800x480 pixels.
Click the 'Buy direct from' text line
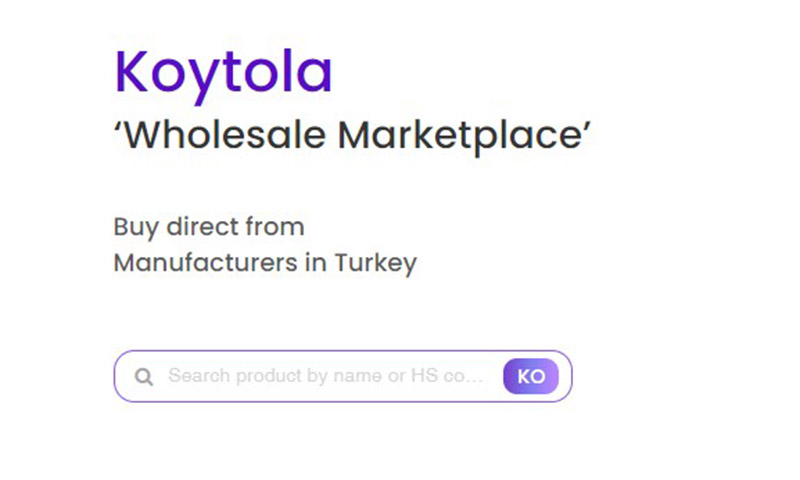tap(209, 228)
